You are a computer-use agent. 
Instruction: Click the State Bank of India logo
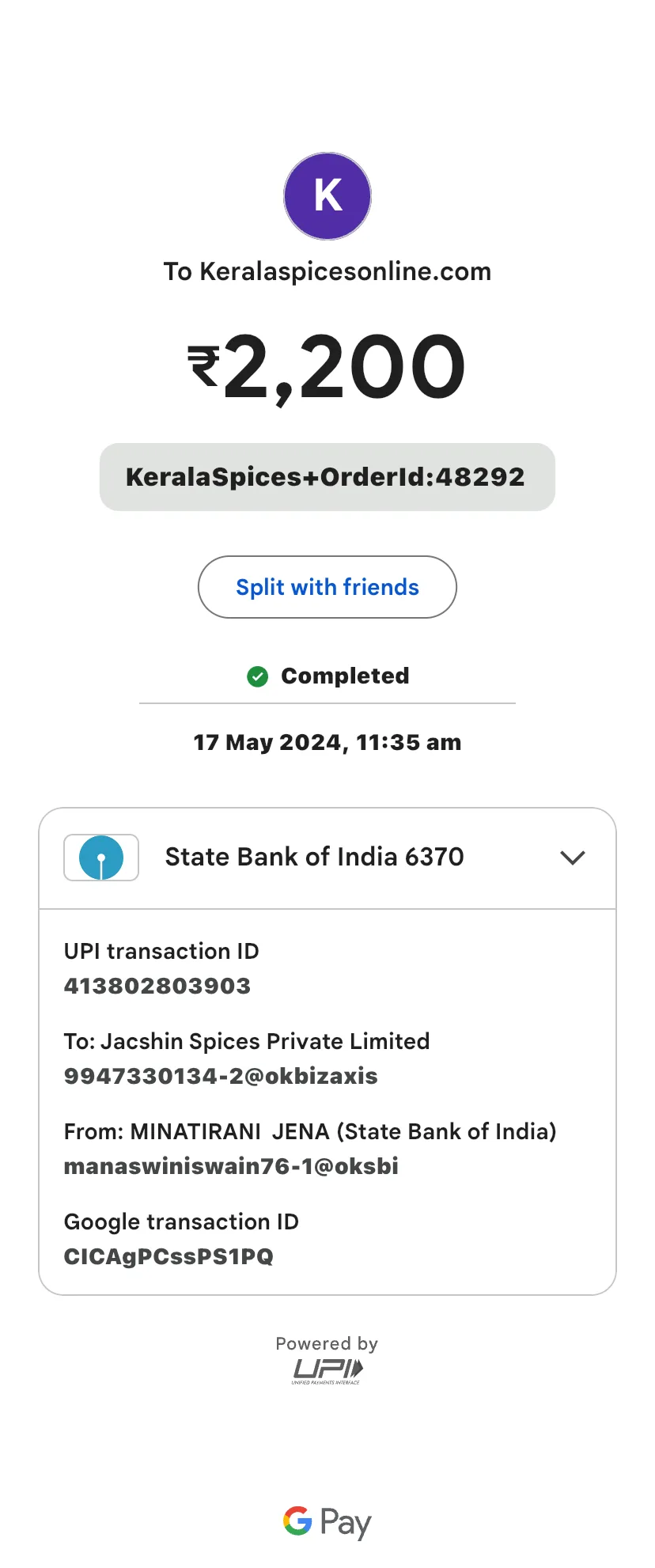(x=101, y=858)
